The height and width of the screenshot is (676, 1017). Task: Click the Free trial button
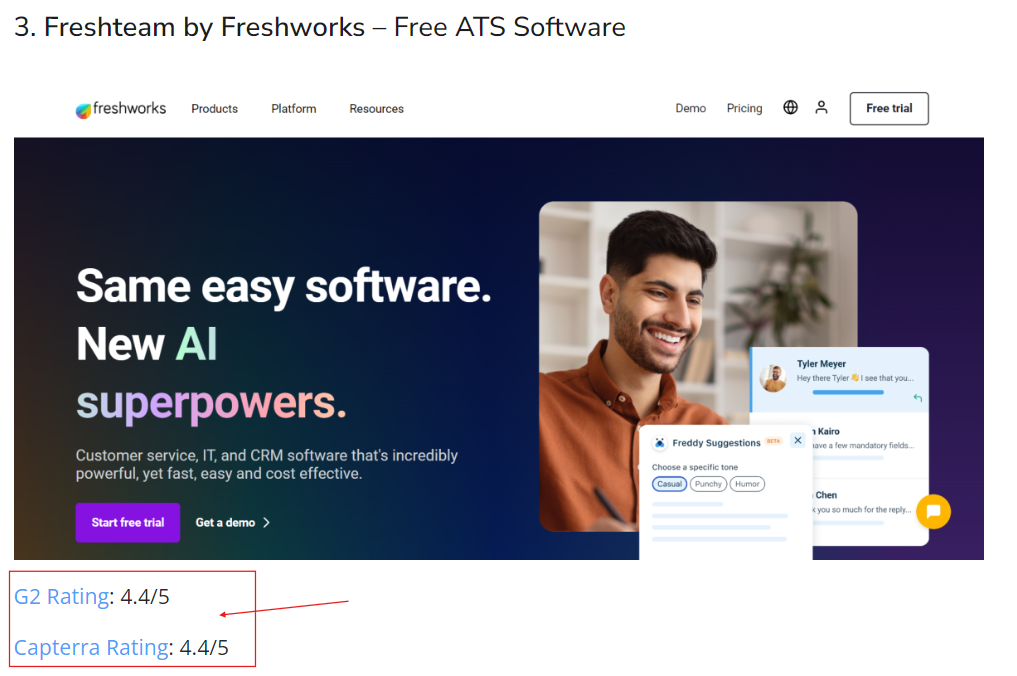[889, 108]
